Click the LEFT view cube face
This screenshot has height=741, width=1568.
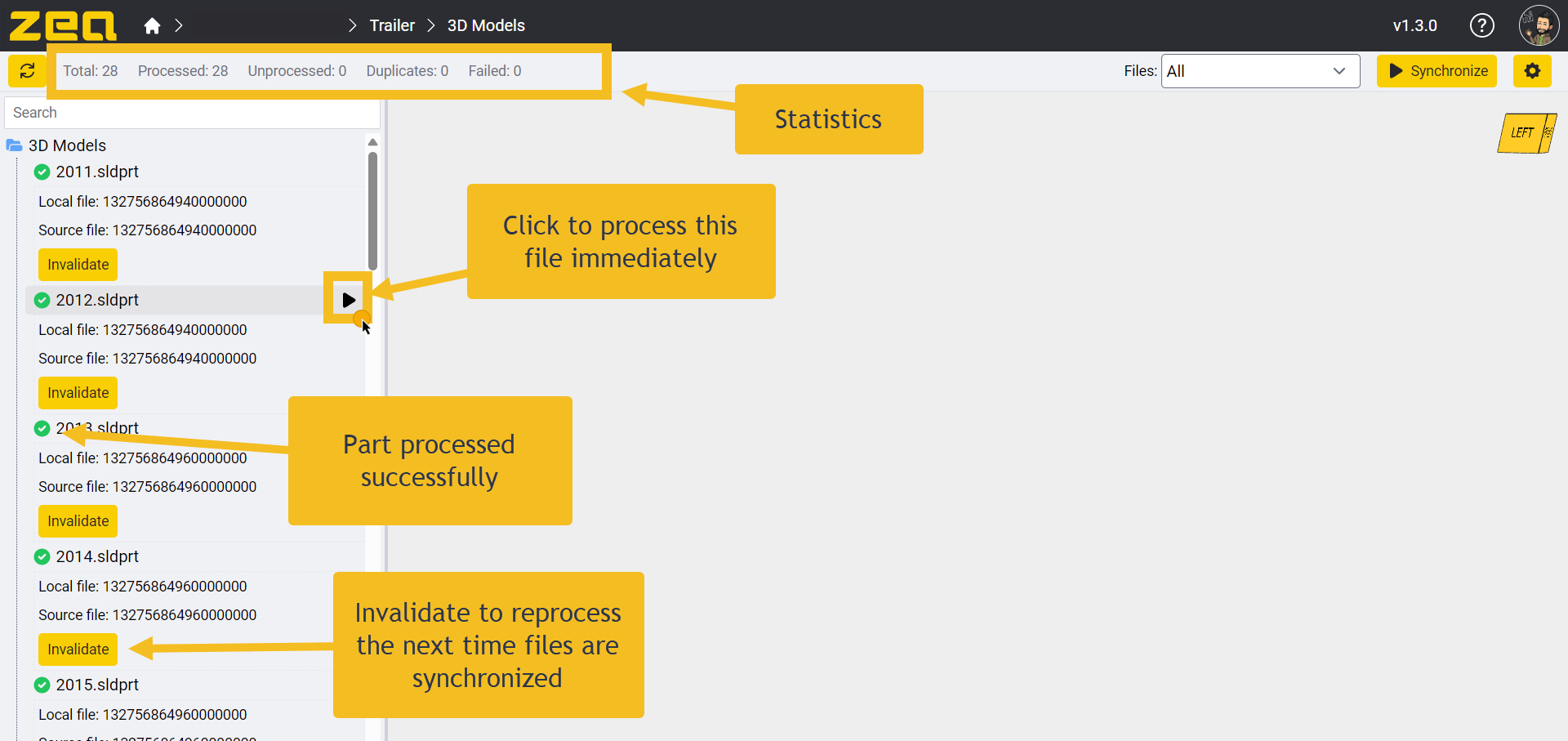click(x=1522, y=133)
